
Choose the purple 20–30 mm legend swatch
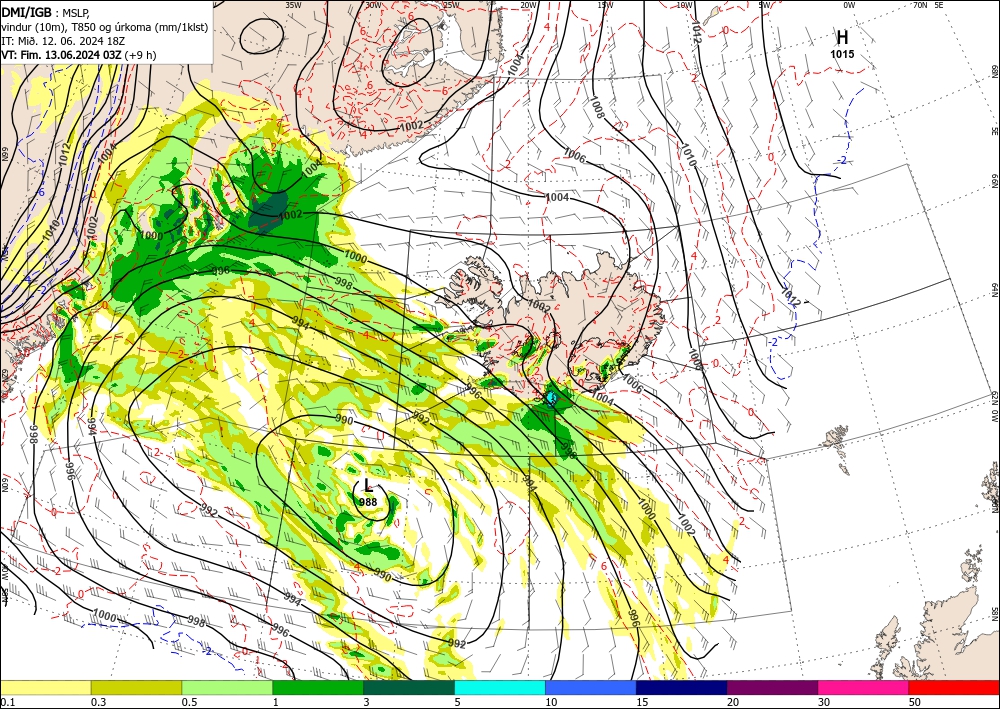(772, 687)
